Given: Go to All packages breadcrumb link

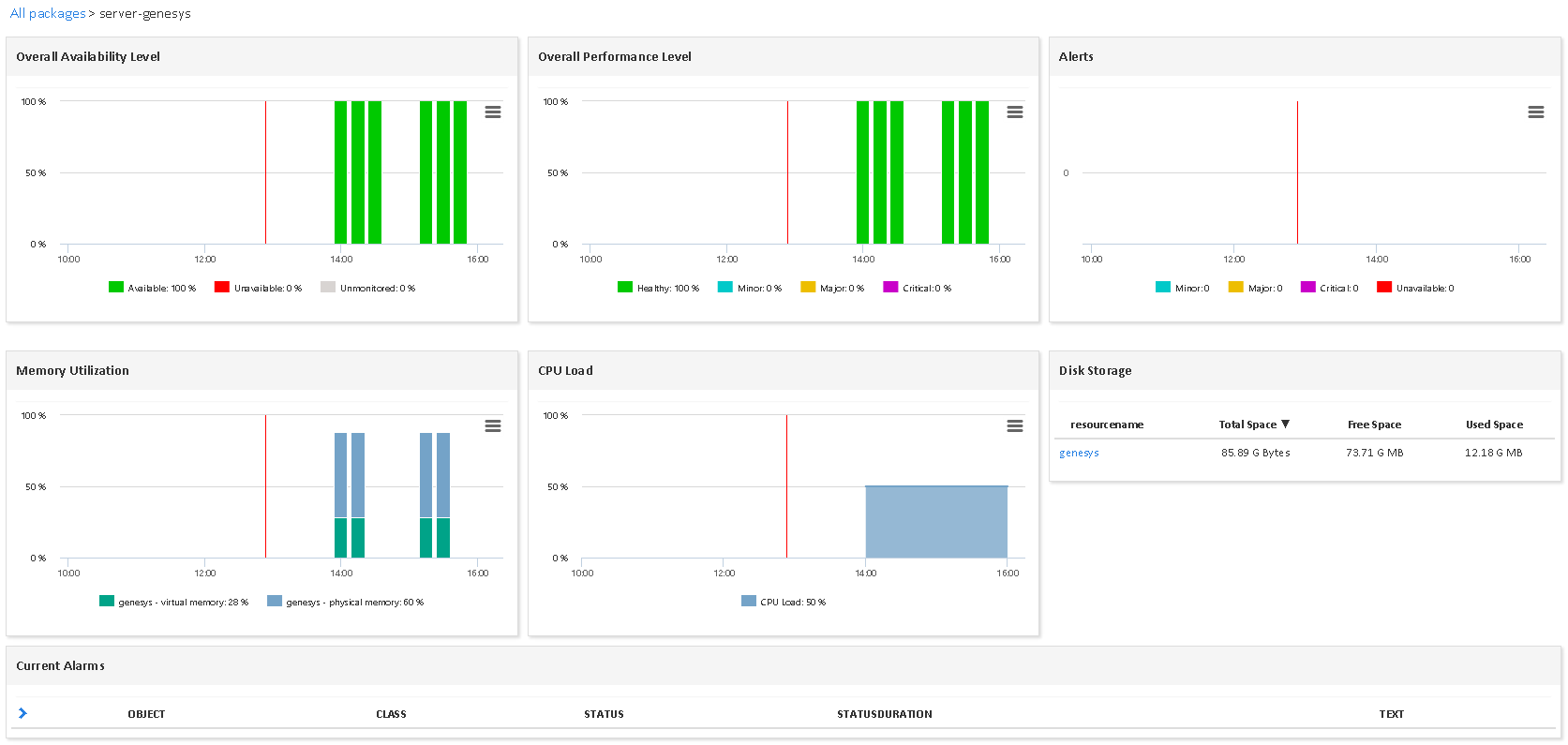Looking at the screenshot, I should (x=47, y=13).
